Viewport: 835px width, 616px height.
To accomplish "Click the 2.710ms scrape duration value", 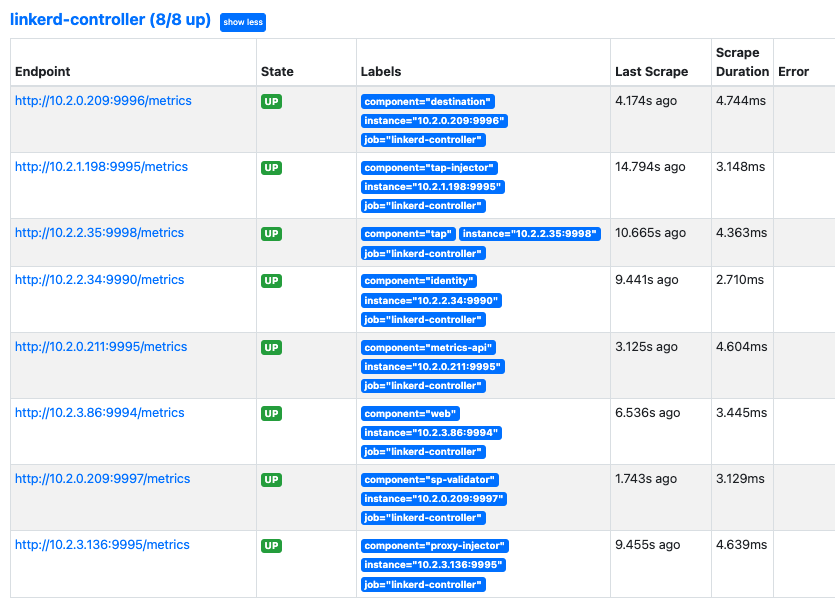I will pos(740,280).
